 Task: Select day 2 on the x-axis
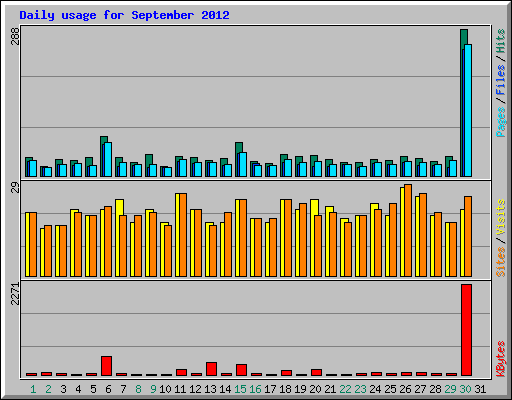tap(48, 389)
